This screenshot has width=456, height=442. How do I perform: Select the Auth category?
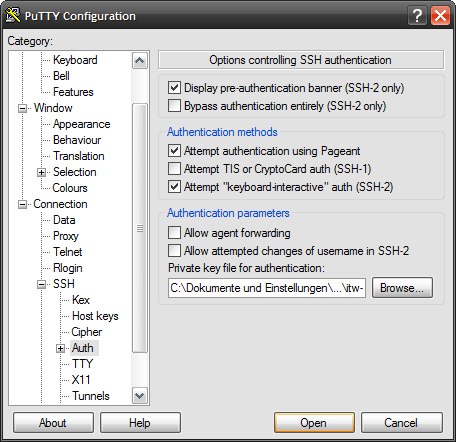83,348
